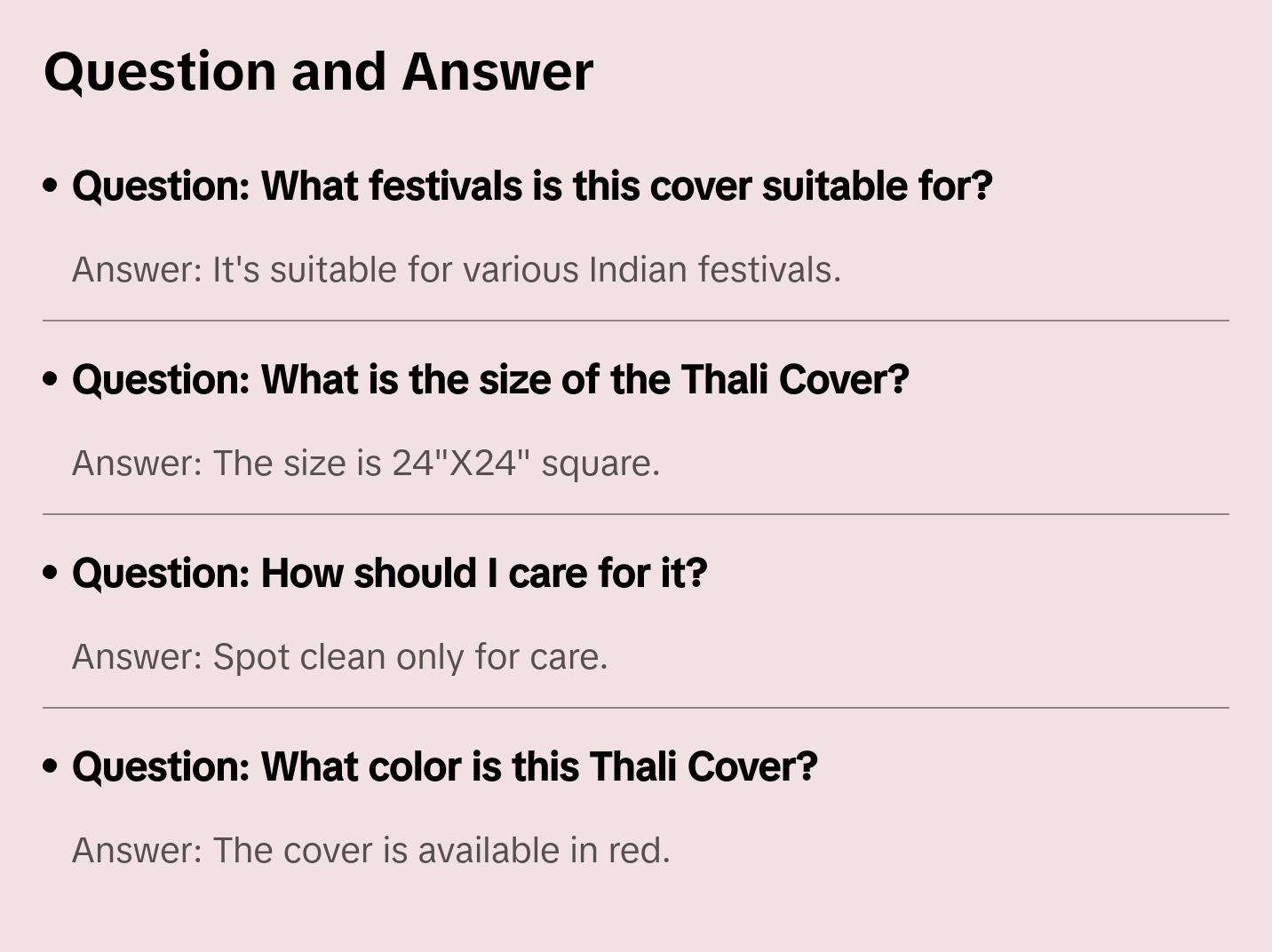Screen dimensions: 1272x952
Task: Select the Thali Cover color question
Action: point(444,767)
